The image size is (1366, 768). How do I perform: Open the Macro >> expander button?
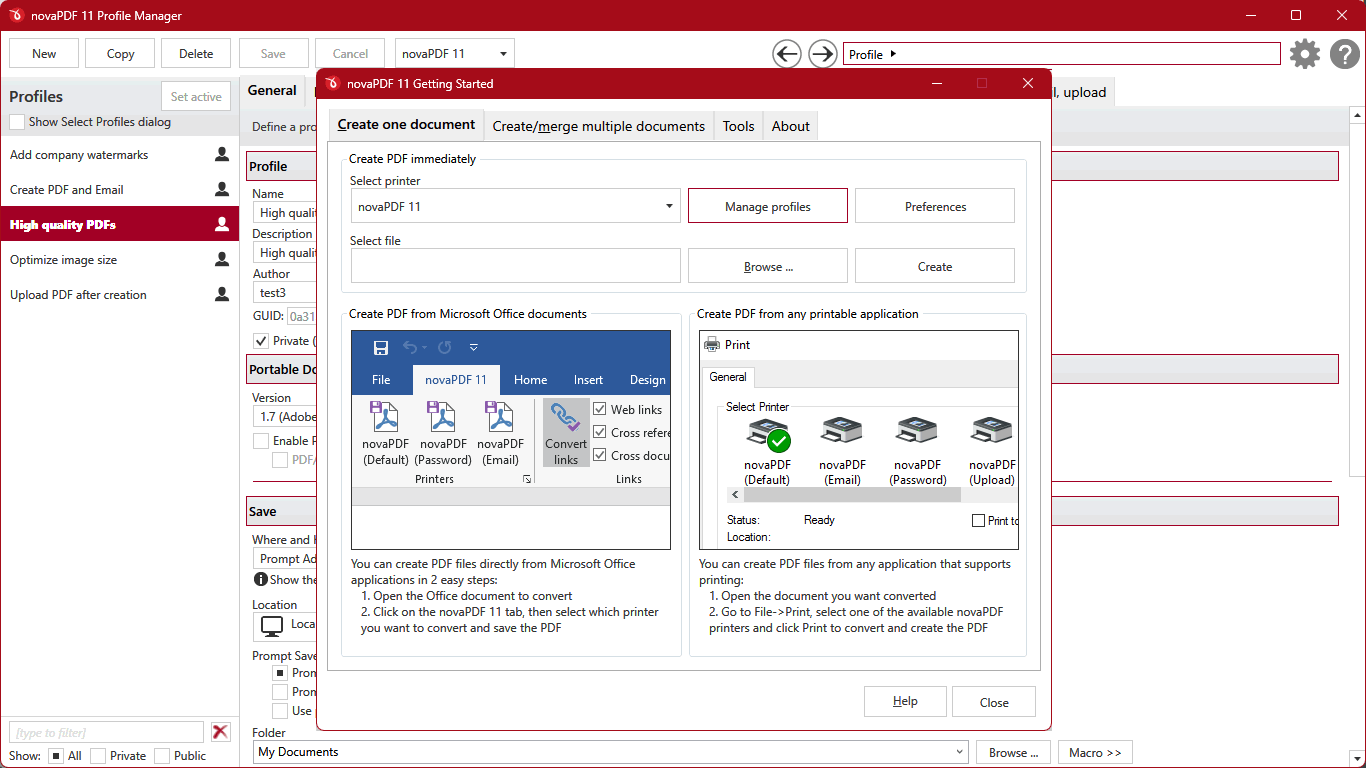point(1095,752)
